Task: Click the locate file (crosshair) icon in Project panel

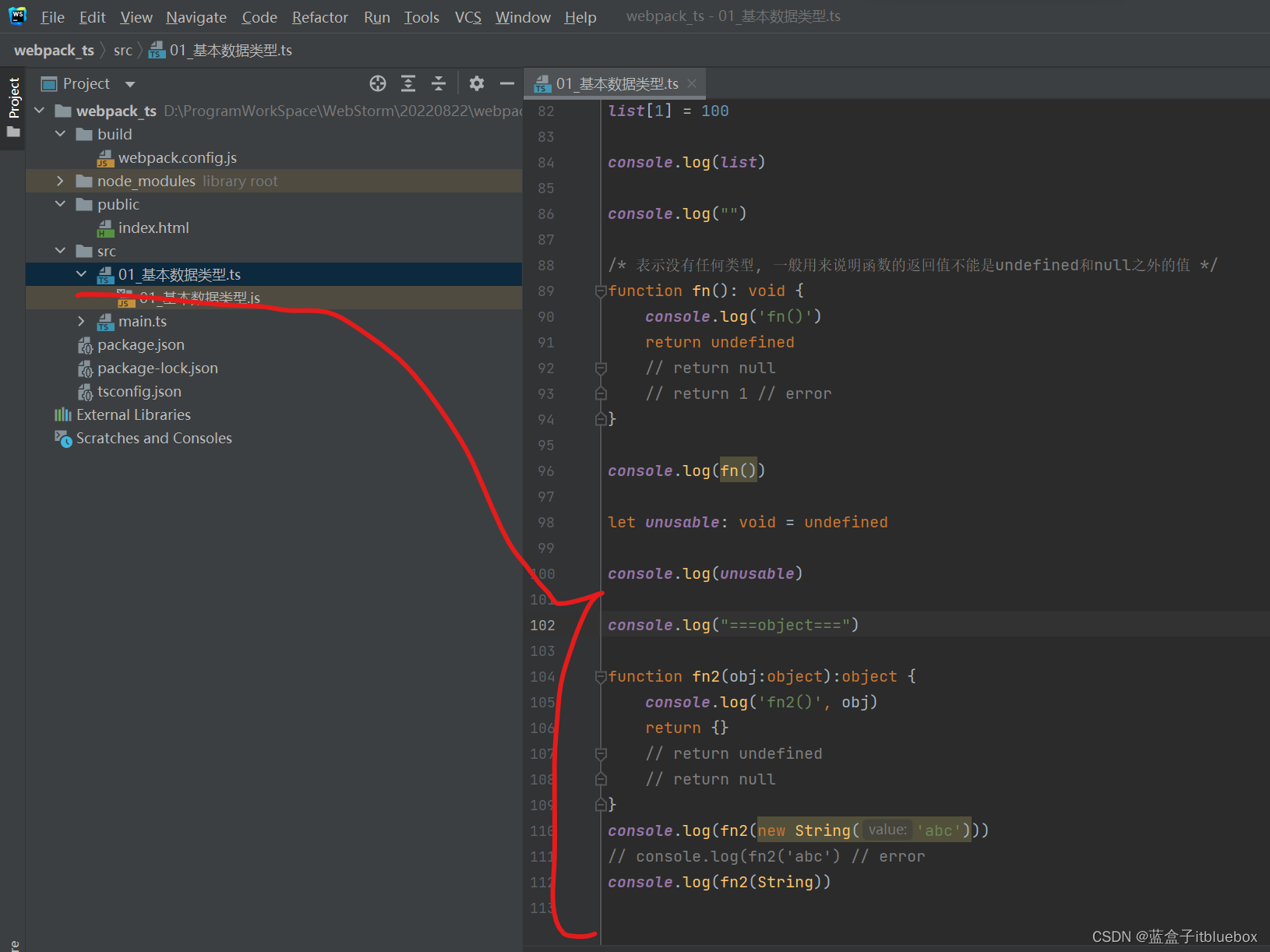Action: click(x=378, y=83)
